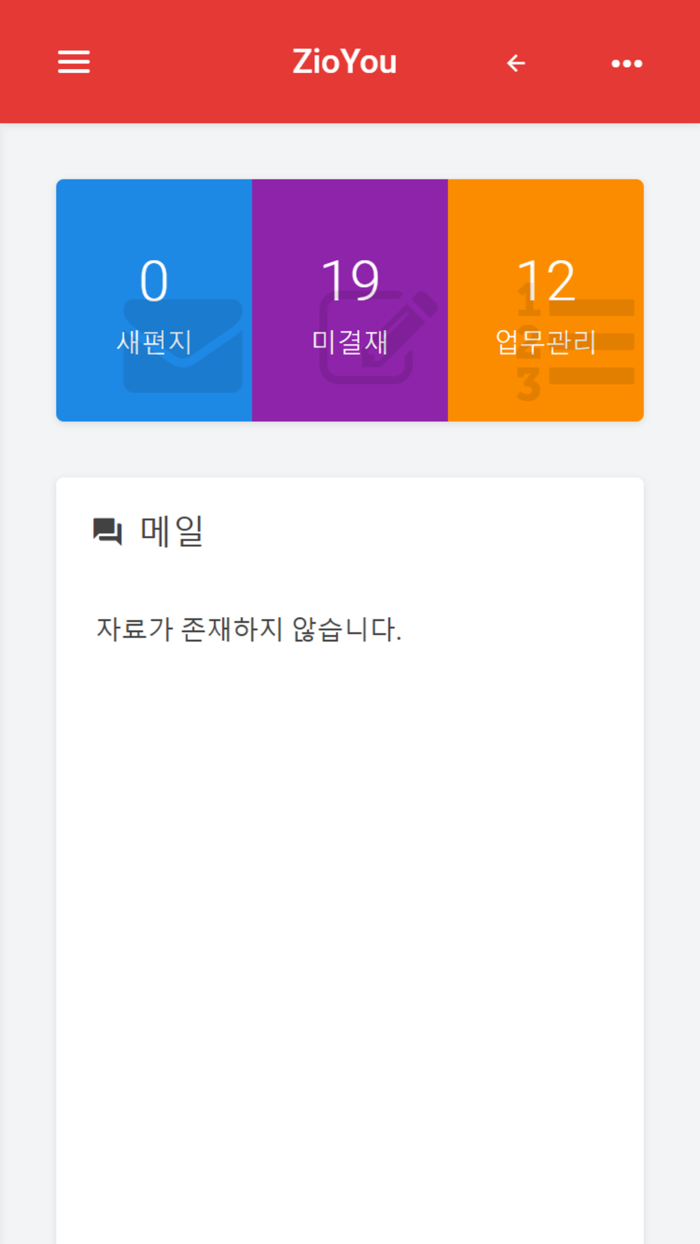The width and height of the screenshot is (700, 1244).
Task: Open the three-dot overflow menu
Action: [x=626, y=62]
